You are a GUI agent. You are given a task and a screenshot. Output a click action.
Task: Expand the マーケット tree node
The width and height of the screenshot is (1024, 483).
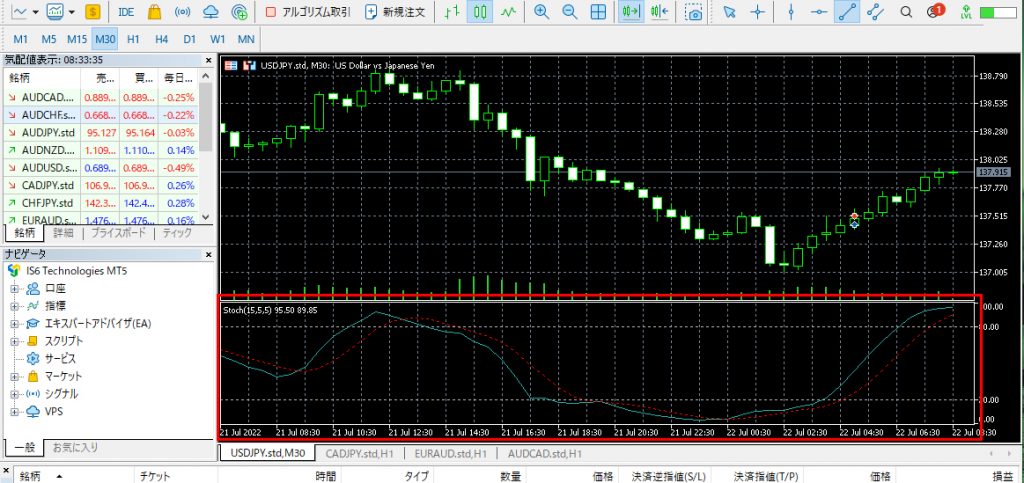[x=14, y=376]
